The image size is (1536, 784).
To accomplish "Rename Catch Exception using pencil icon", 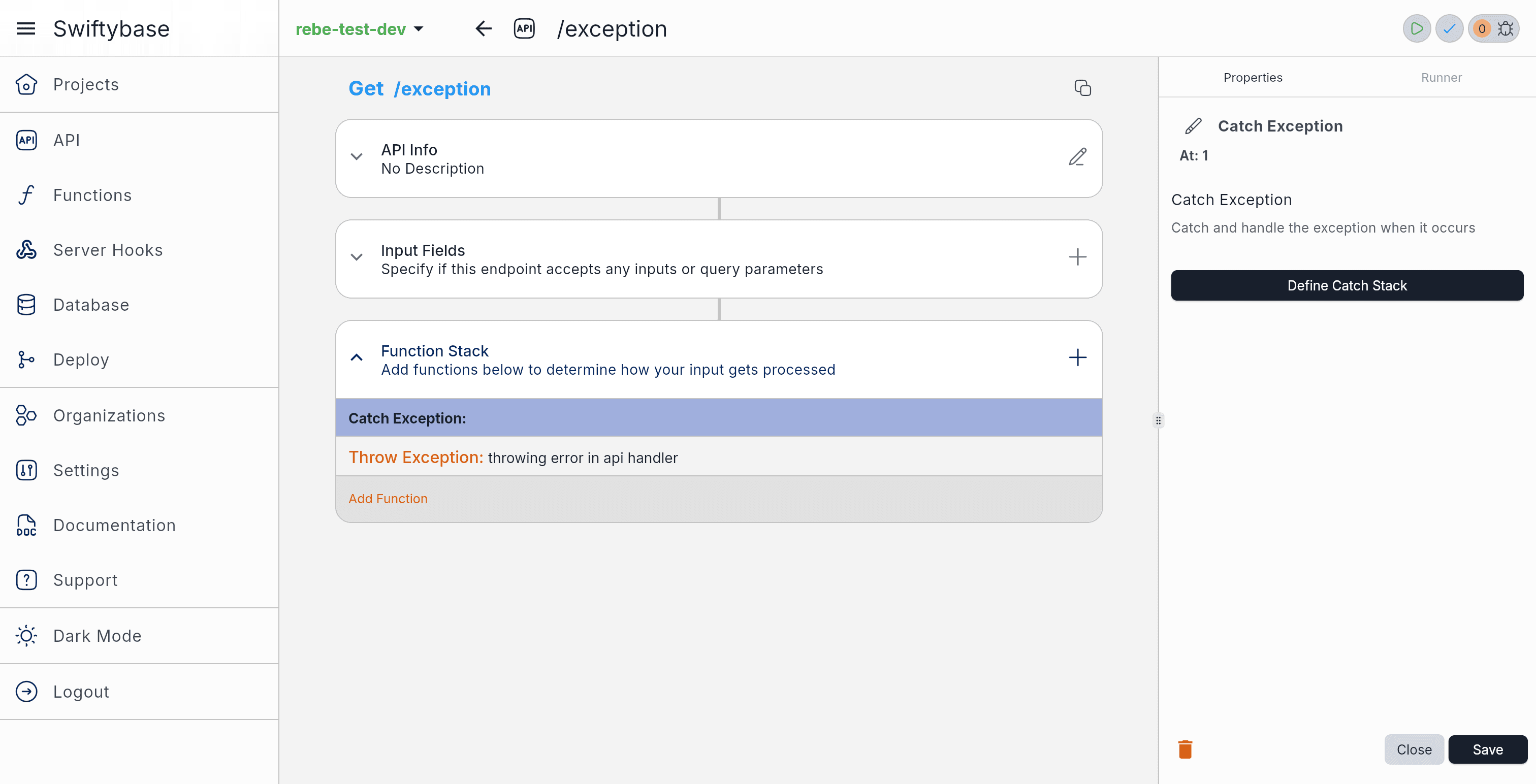I will click(x=1193, y=126).
